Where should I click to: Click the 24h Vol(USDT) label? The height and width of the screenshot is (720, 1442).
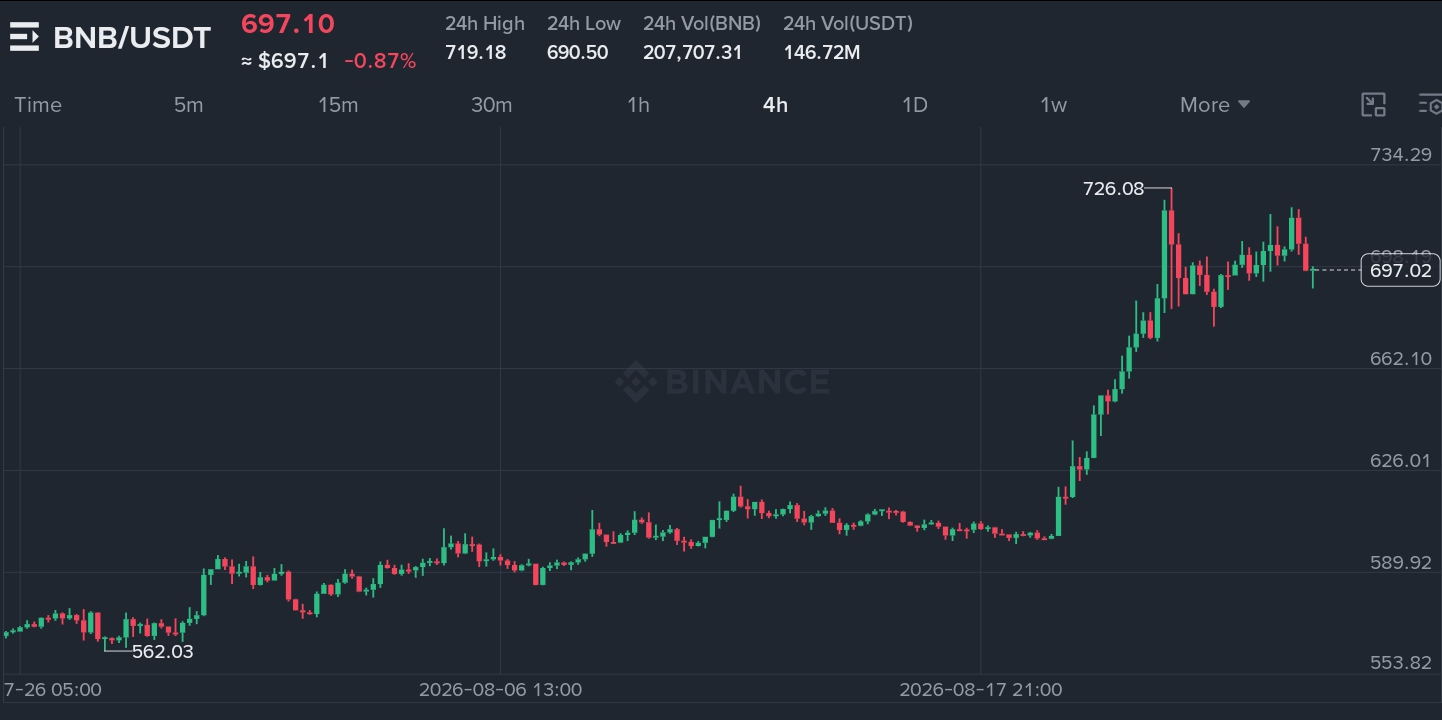(848, 23)
